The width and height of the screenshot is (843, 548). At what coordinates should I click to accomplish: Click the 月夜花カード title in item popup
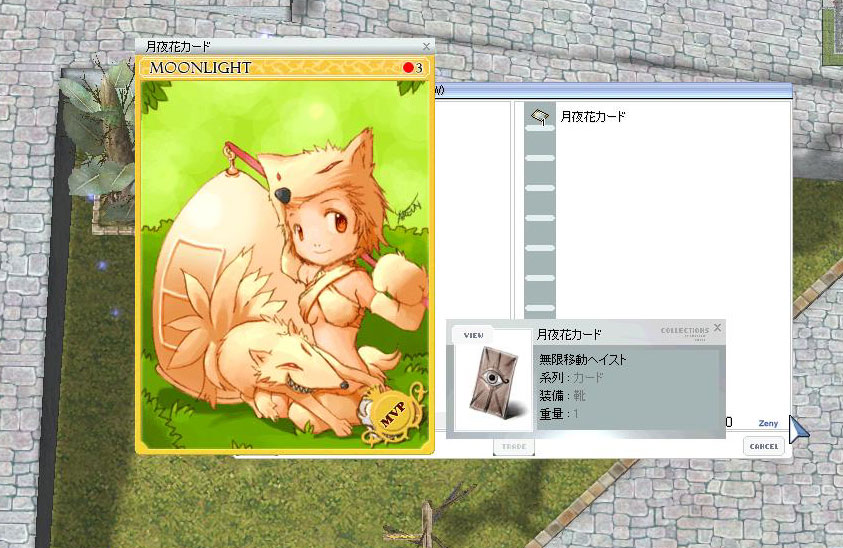click(x=569, y=335)
